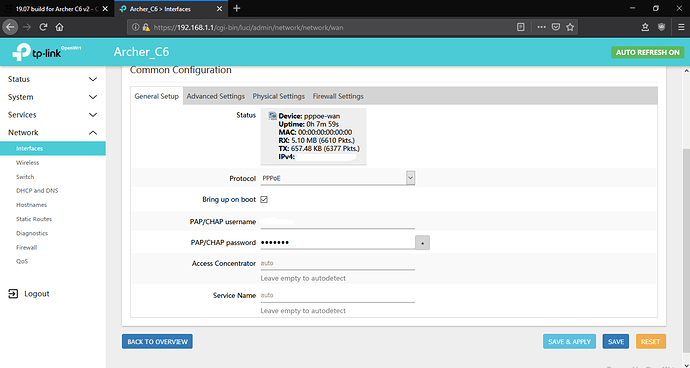Click the 'Uptime: 0h 7m 59s' status text
The width and height of the screenshot is (690, 368).
click(308, 124)
